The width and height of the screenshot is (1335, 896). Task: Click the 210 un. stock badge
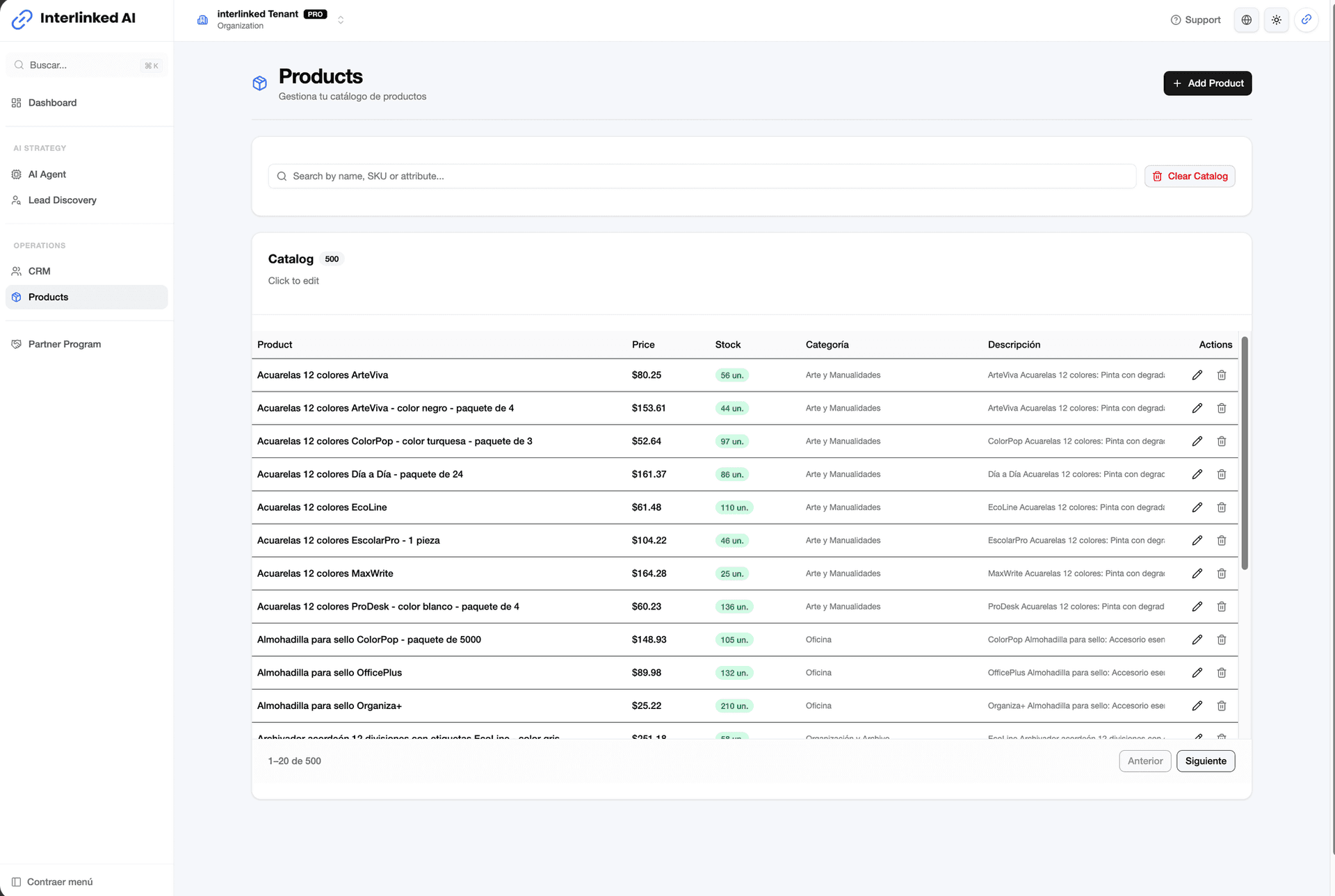coord(734,706)
